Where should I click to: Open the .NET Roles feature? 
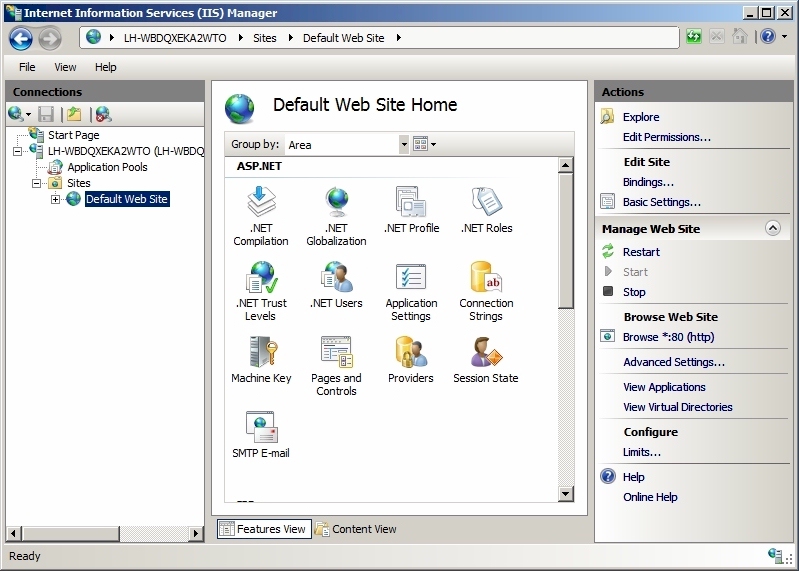[487, 209]
